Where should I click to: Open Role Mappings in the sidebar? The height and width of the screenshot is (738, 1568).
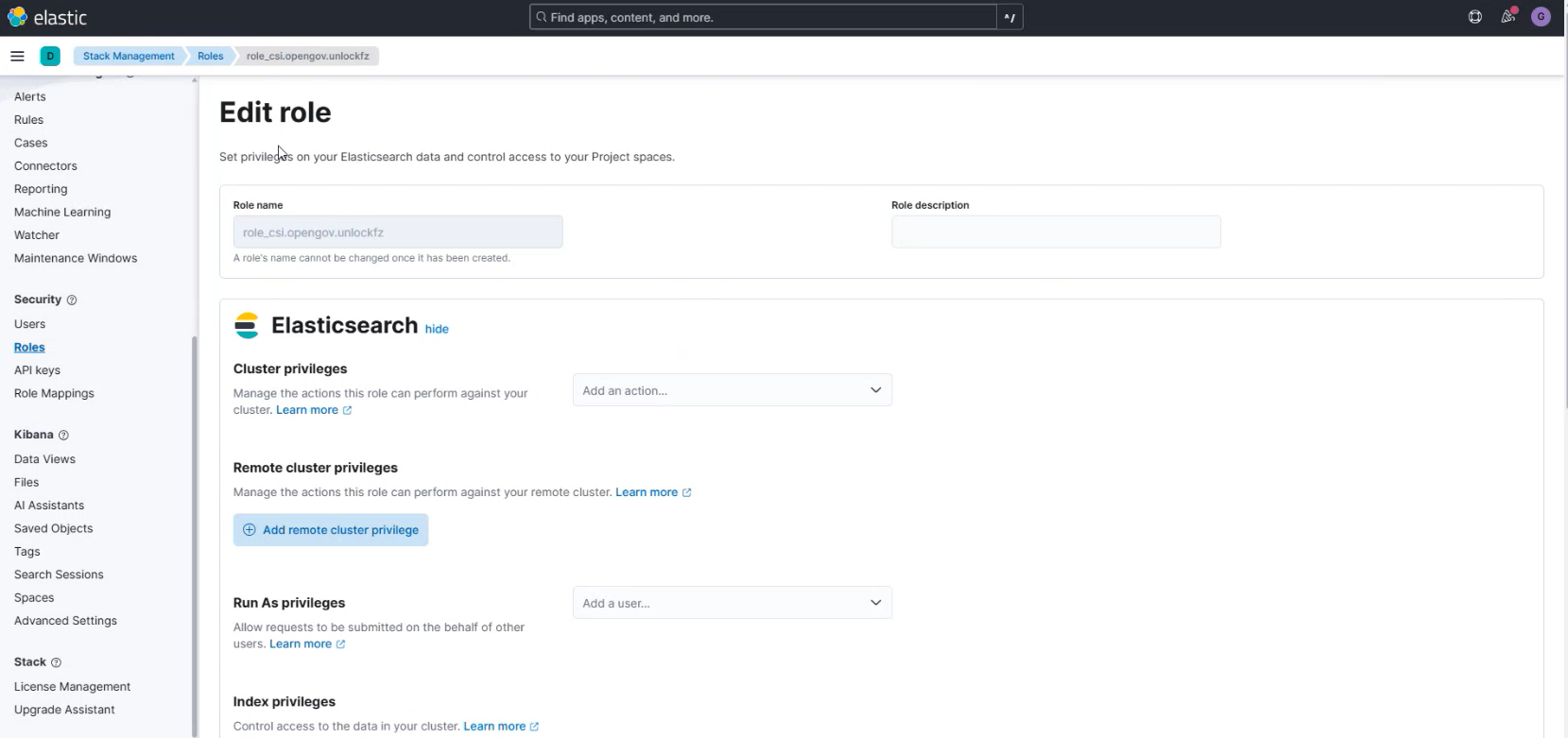point(54,393)
